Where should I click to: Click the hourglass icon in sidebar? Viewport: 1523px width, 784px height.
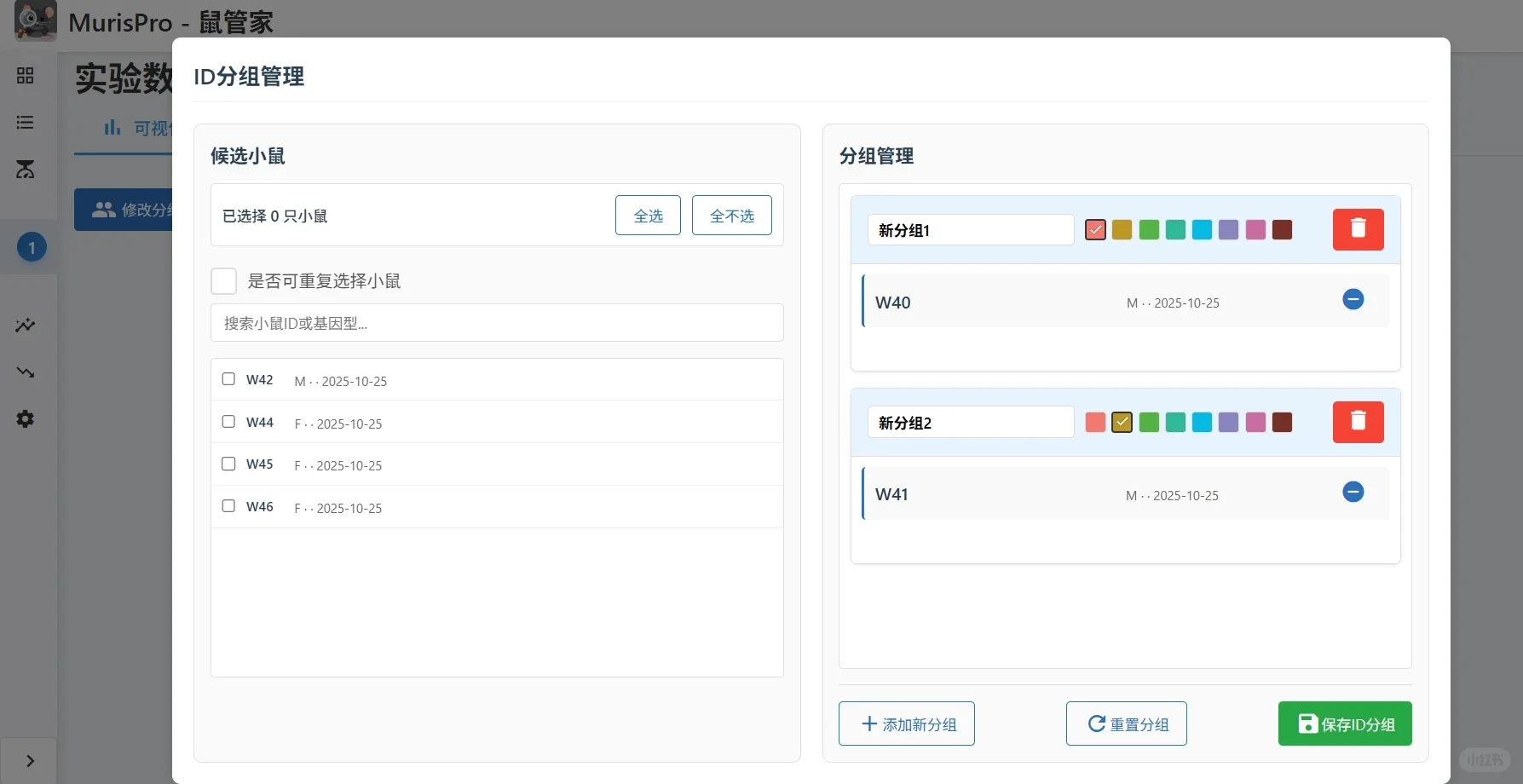click(x=26, y=169)
